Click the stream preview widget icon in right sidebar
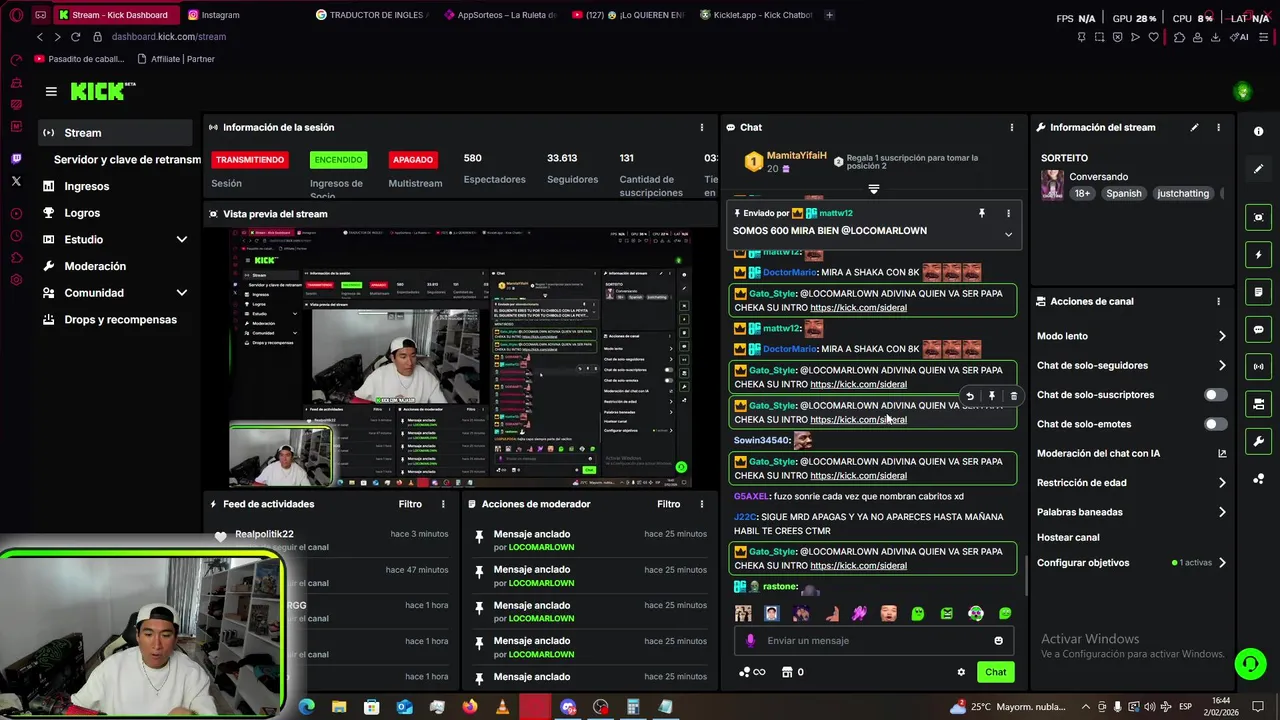1280x720 pixels. (1258, 217)
